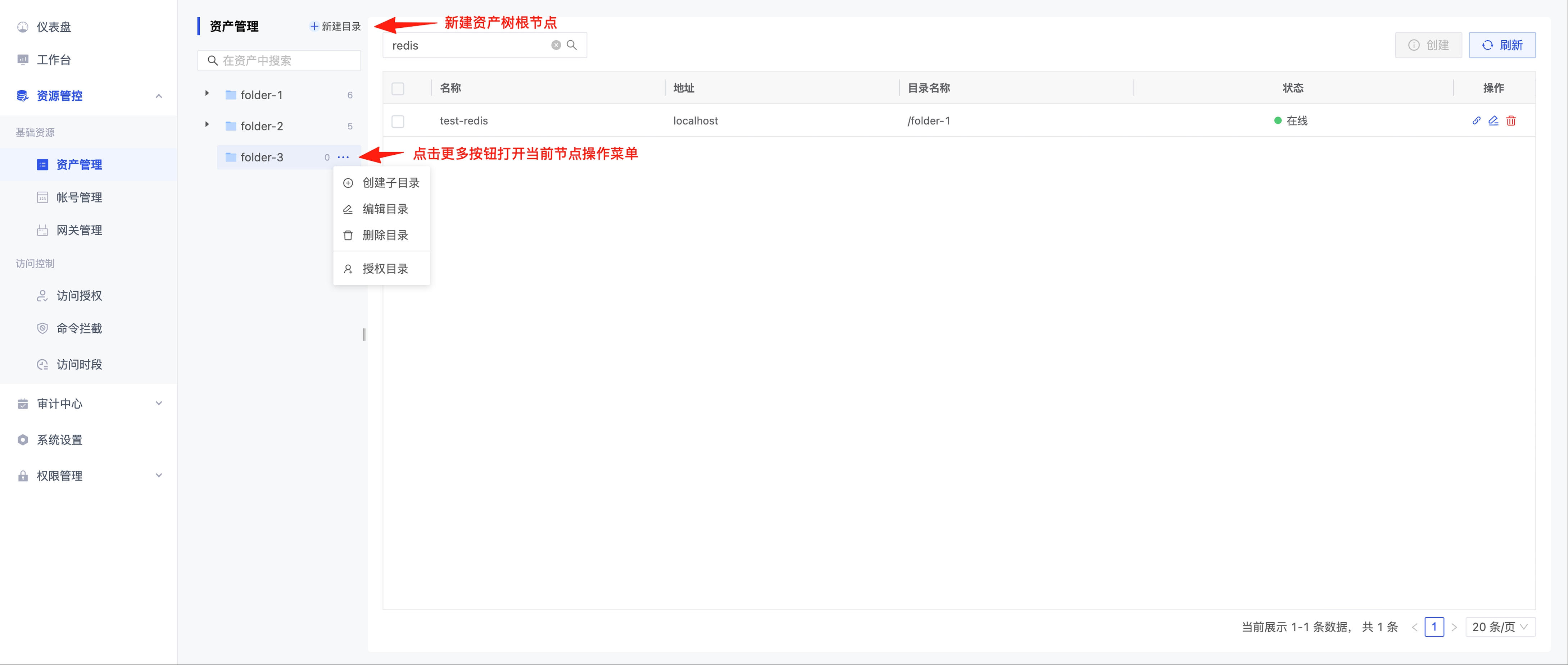Expand the folder-2 tree node

point(207,125)
